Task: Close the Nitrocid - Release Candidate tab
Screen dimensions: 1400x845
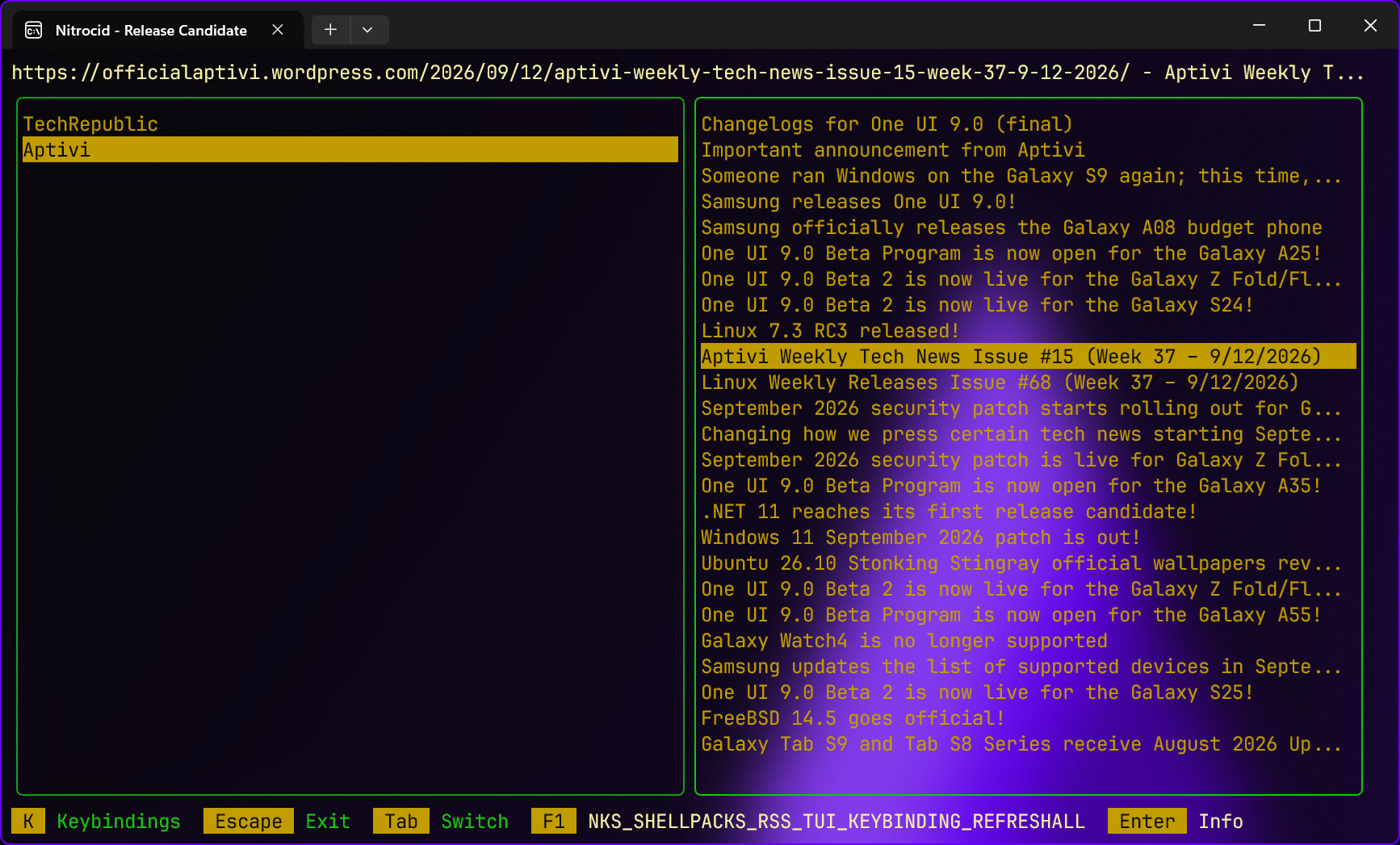Action: coord(278,30)
